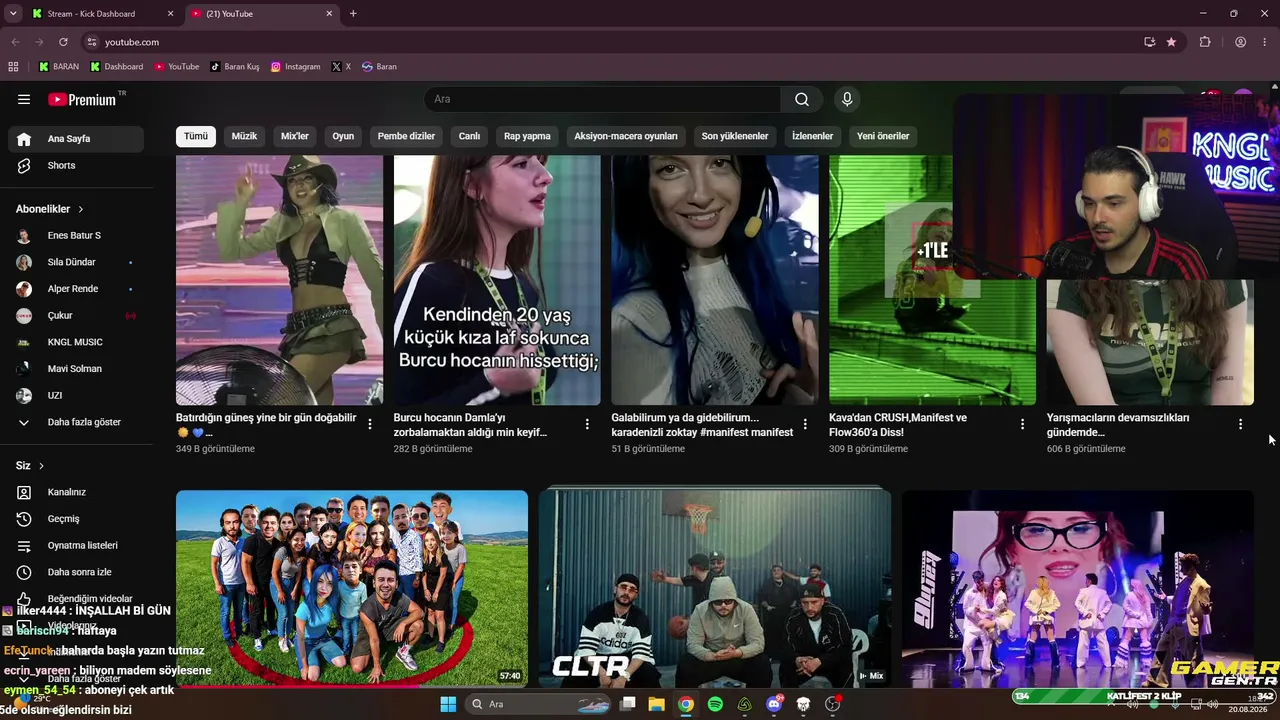
Task: Open options for Yarışmacıların devamsızlıkları short
Action: [1240, 425]
